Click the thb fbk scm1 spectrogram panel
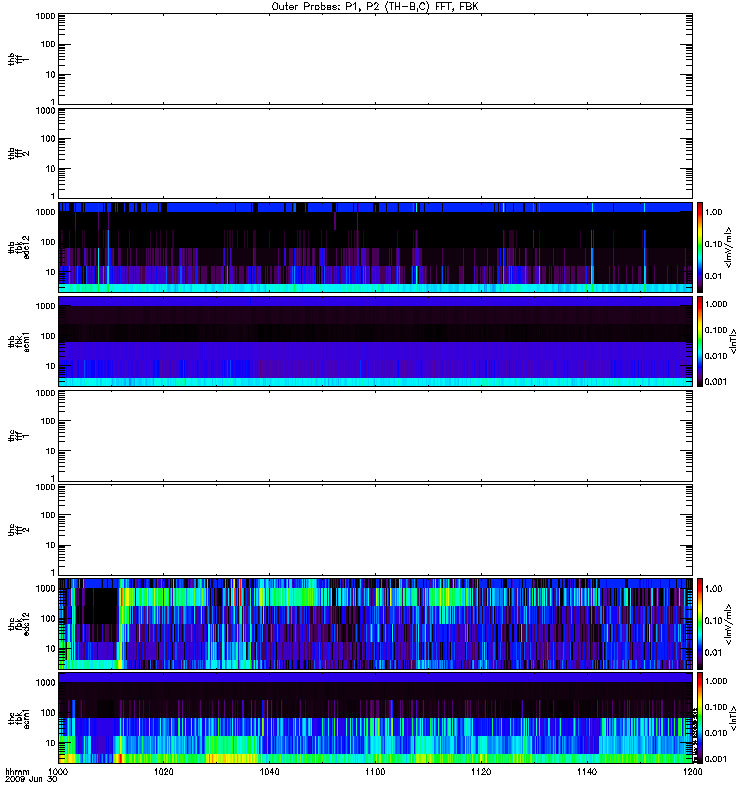Screen dimensions: 750x800 coord(375,341)
